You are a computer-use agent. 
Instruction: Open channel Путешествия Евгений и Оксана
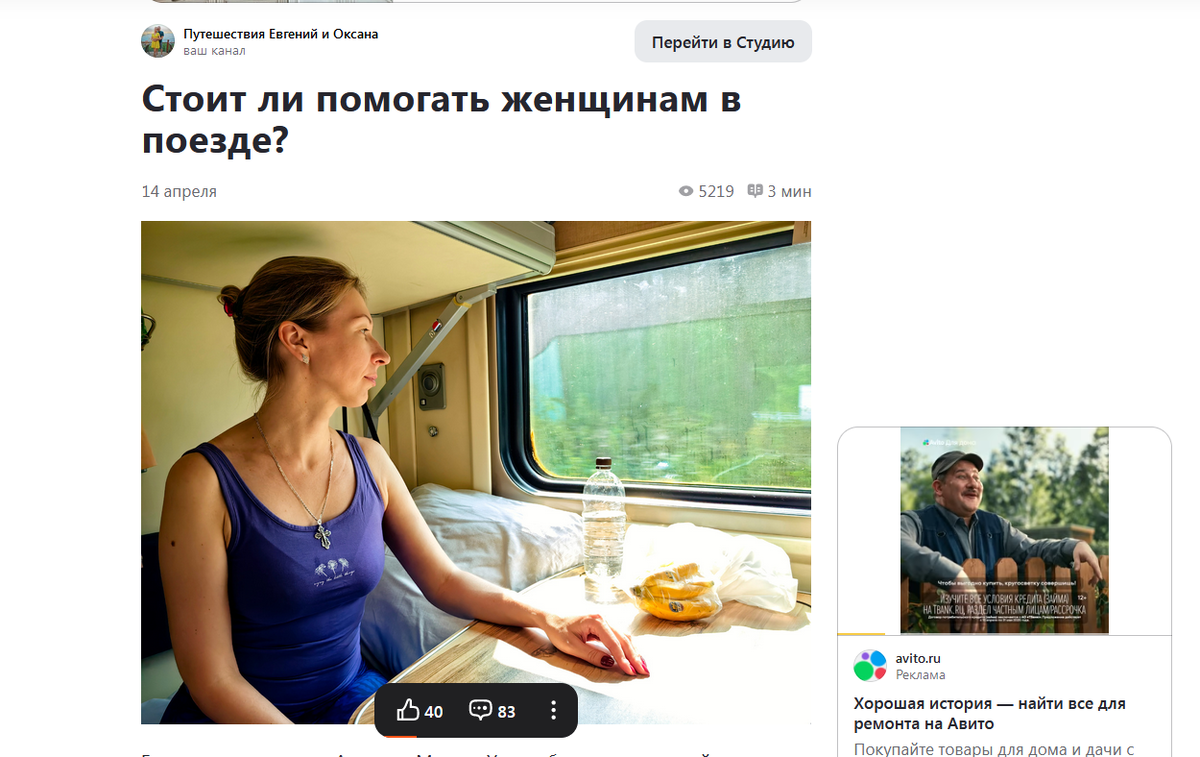tap(281, 34)
